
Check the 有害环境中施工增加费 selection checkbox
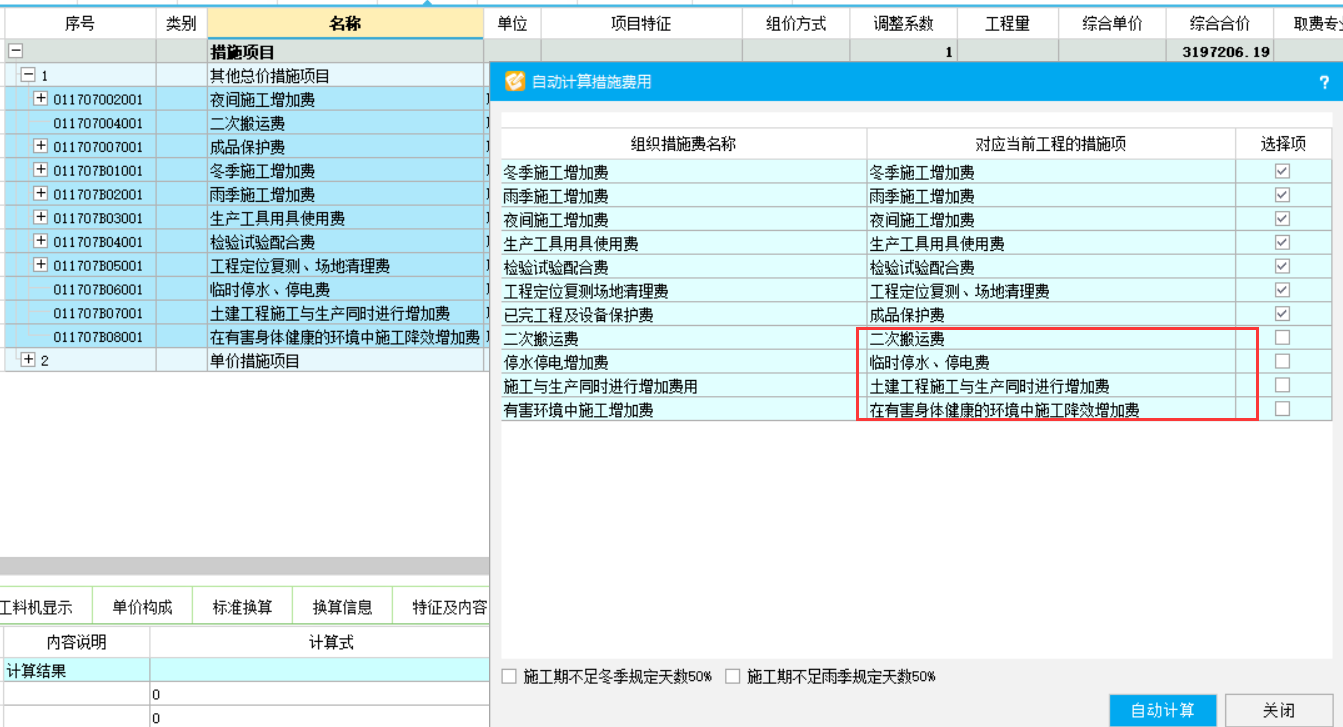click(1282, 409)
